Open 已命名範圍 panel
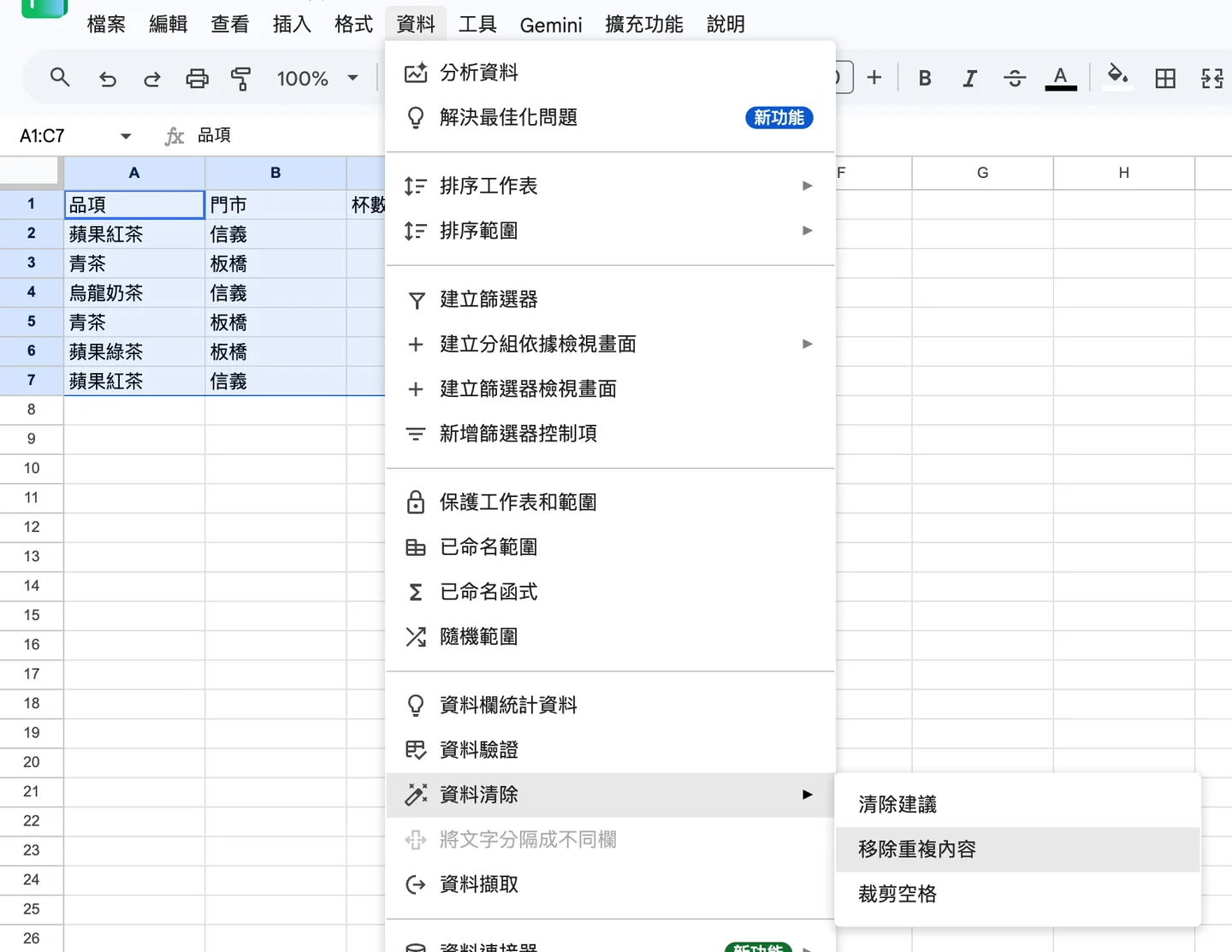Screen dimensions: 1232x952 tap(610, 547)
